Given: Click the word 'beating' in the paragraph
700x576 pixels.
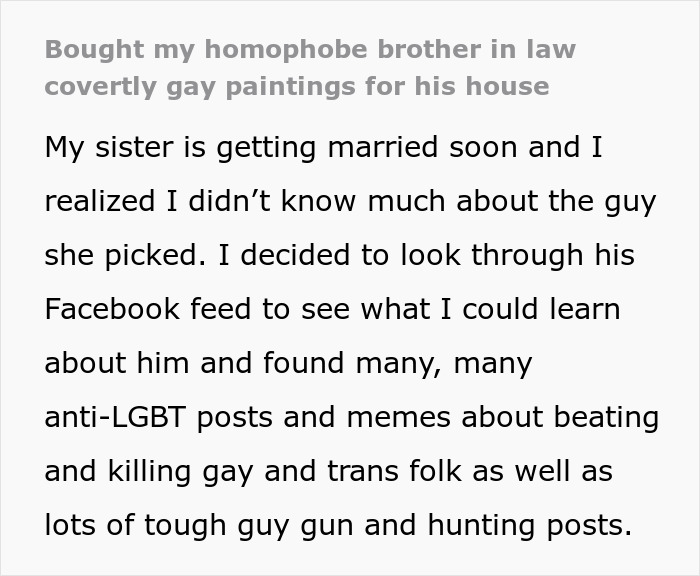Looking at the screenshot, I should coord(606,418).
